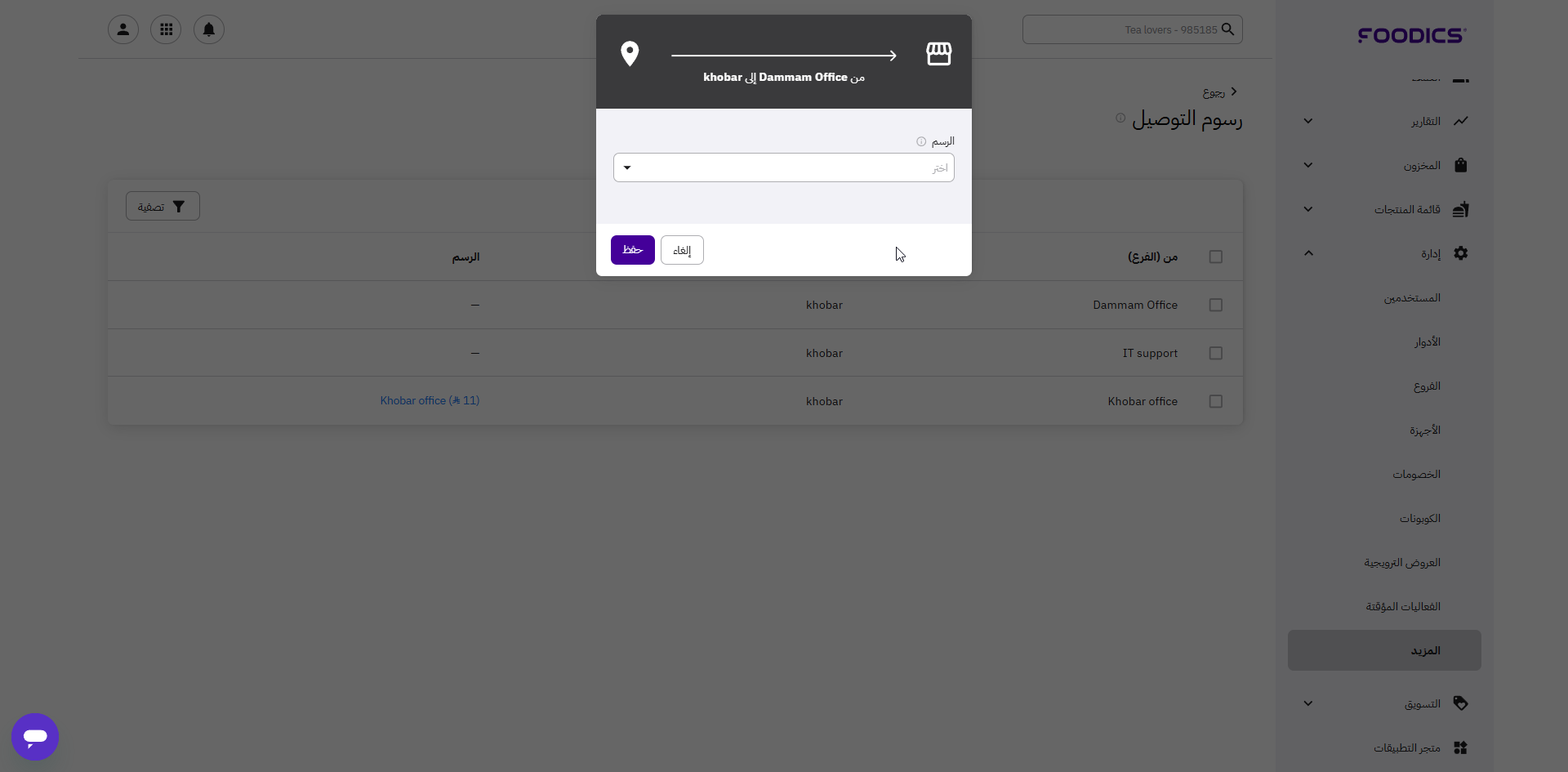The image size is (1568, 772).
Task: Collapse the إدارة section chevron
Action: 1308,253
